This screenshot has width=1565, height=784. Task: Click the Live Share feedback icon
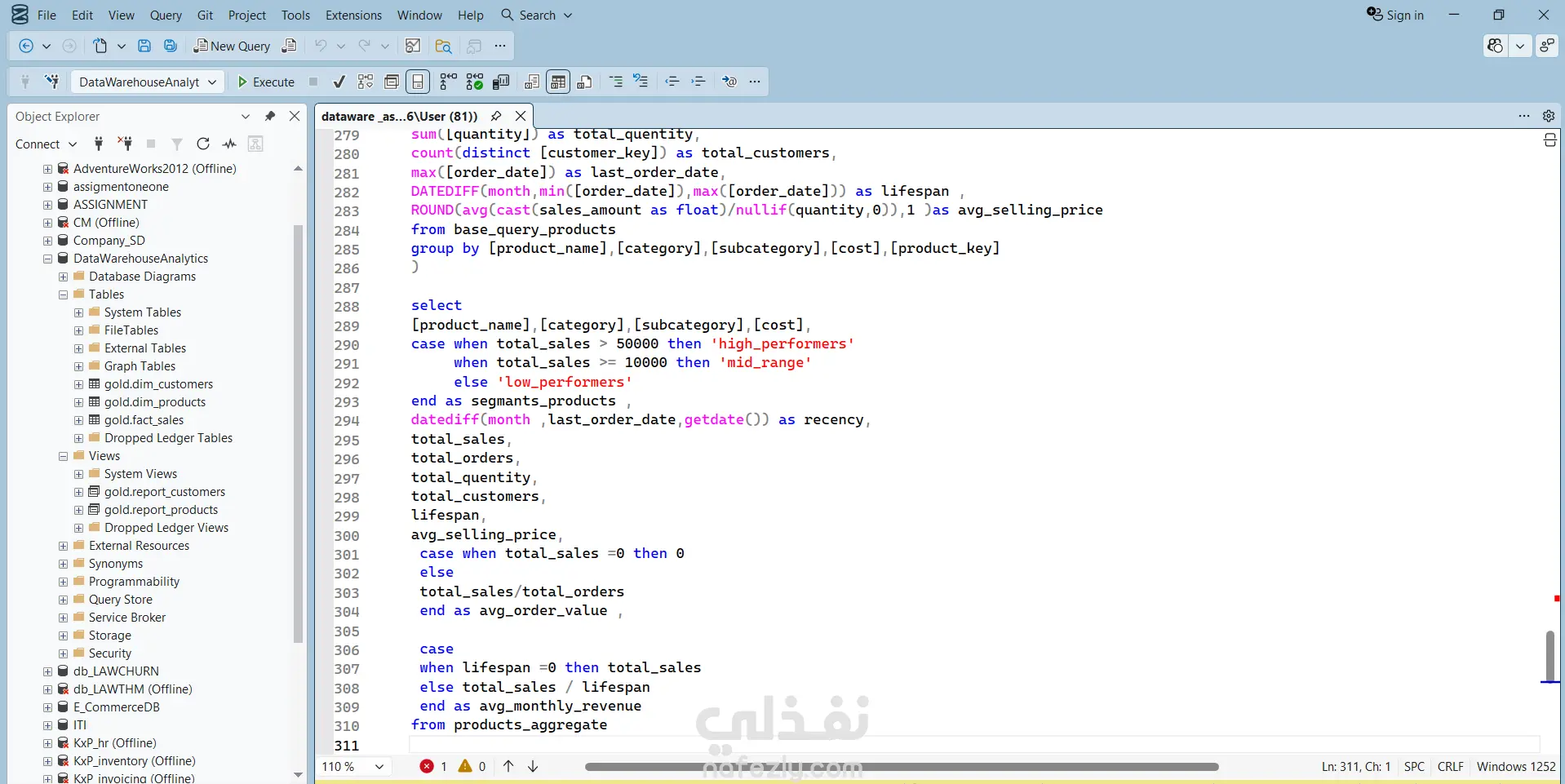click(1547, 46)
